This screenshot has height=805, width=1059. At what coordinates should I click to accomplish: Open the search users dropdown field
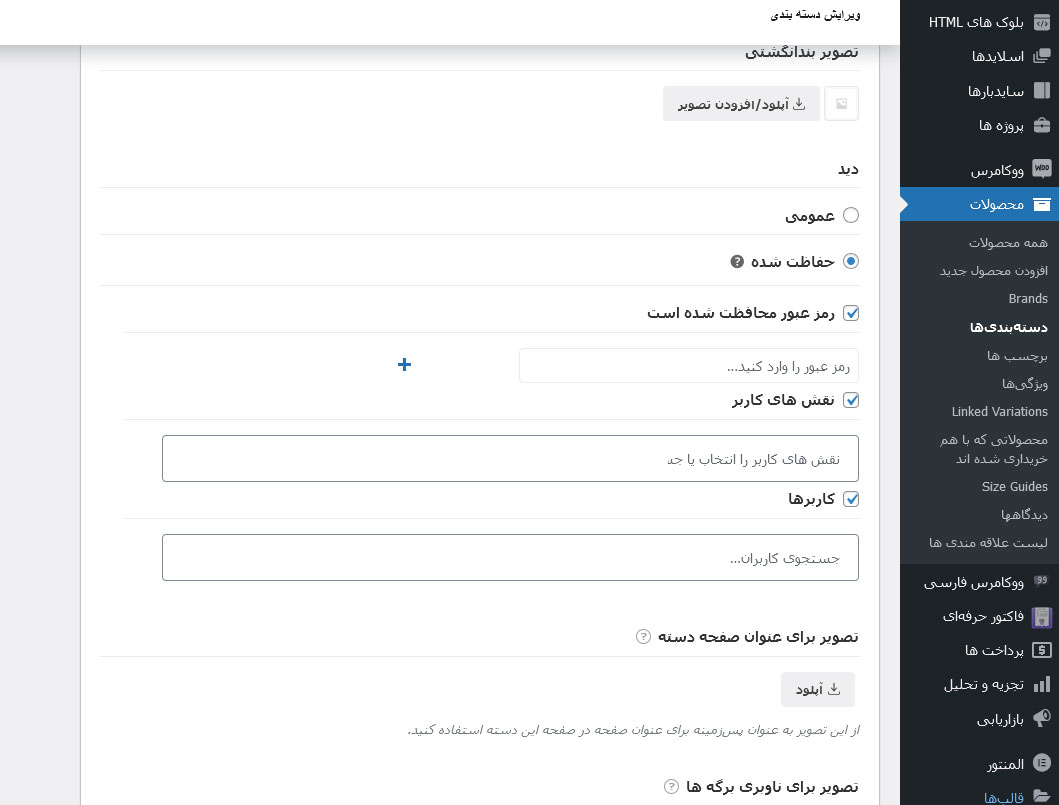point(510,558)
